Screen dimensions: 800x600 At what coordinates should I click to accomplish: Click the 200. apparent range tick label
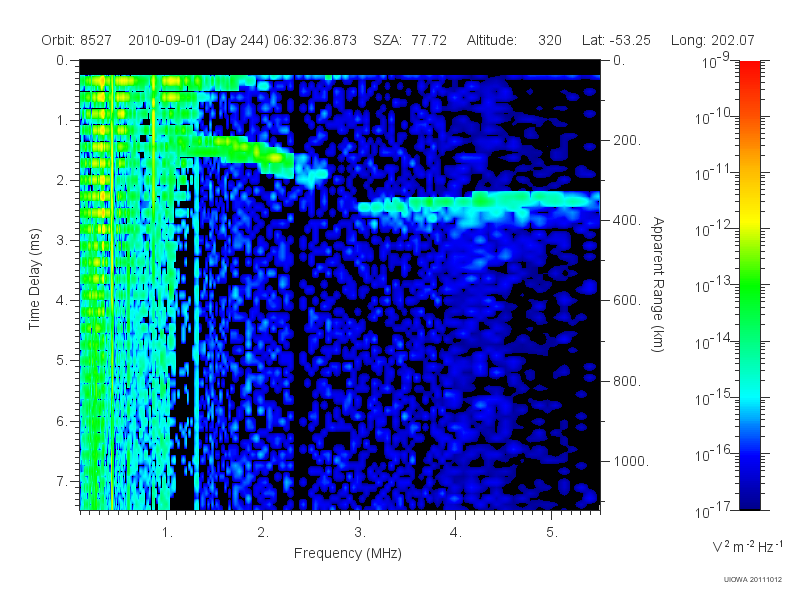point(627,140)
